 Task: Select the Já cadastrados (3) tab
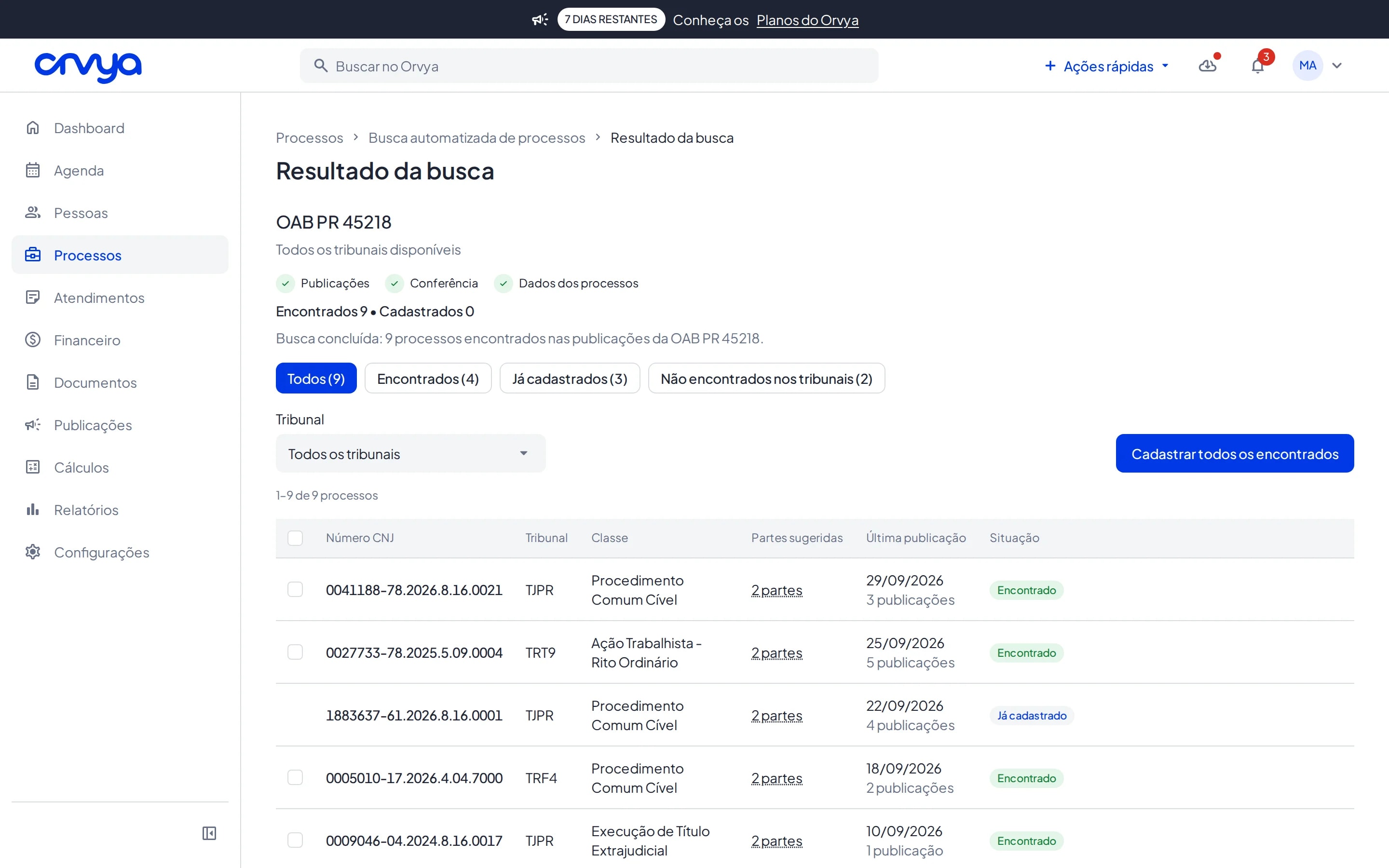pos(570,379)
